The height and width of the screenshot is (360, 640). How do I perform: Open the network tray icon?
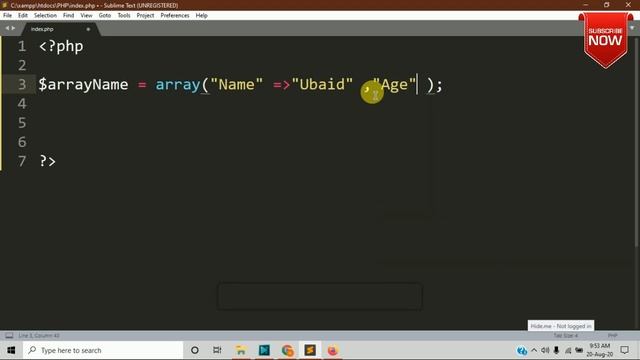pyautogui.click(x=568, y=350)
